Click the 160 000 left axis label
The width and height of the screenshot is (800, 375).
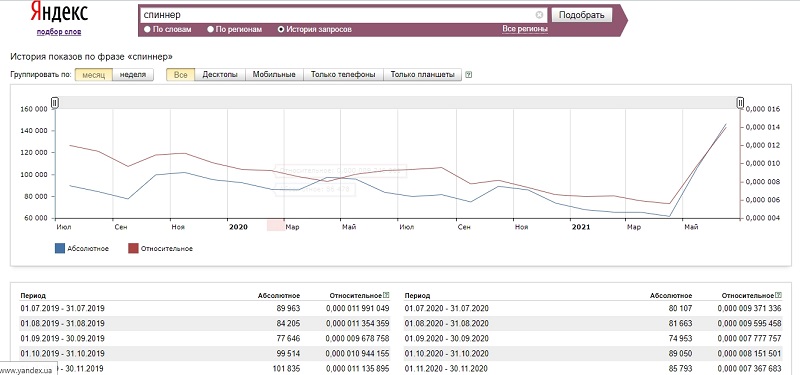(x=35, y=109)
